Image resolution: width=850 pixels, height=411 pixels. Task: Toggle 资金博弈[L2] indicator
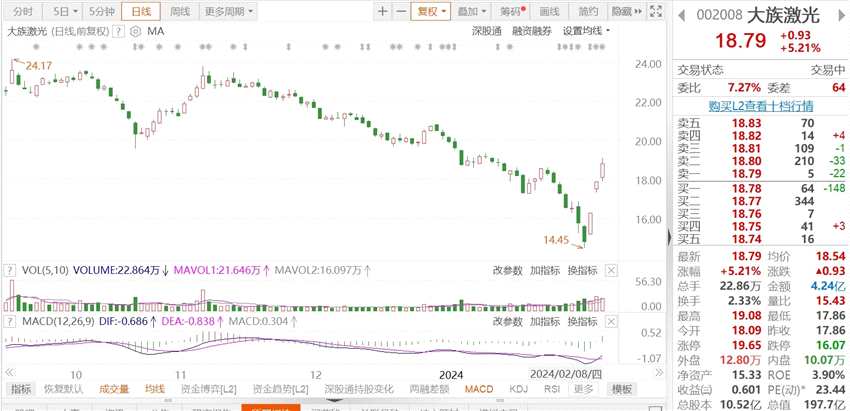point(209,389)
